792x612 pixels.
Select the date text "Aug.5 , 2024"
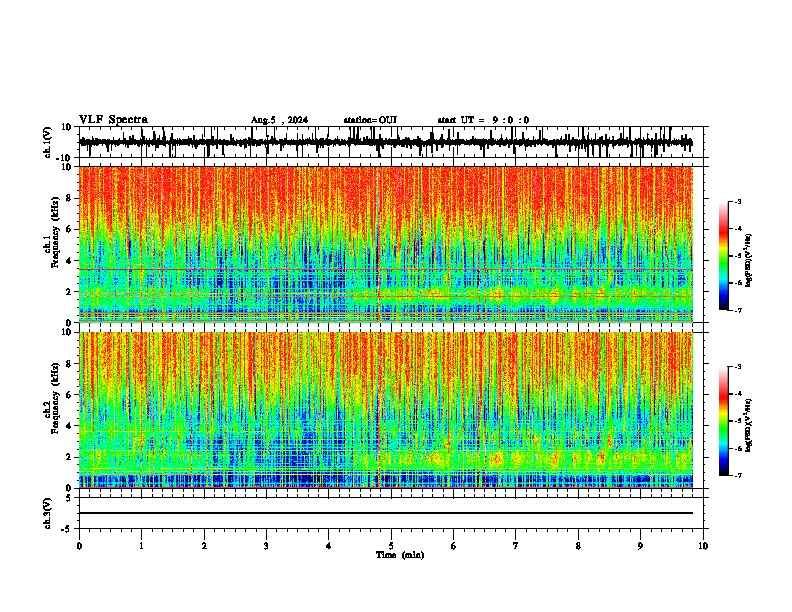(x=279, y=120)
